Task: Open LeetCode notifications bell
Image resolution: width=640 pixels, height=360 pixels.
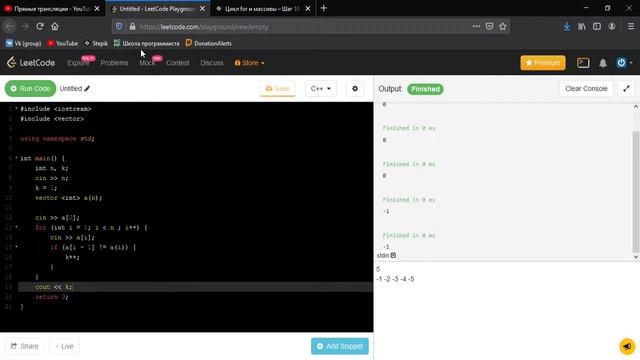Action: point(603,63)
